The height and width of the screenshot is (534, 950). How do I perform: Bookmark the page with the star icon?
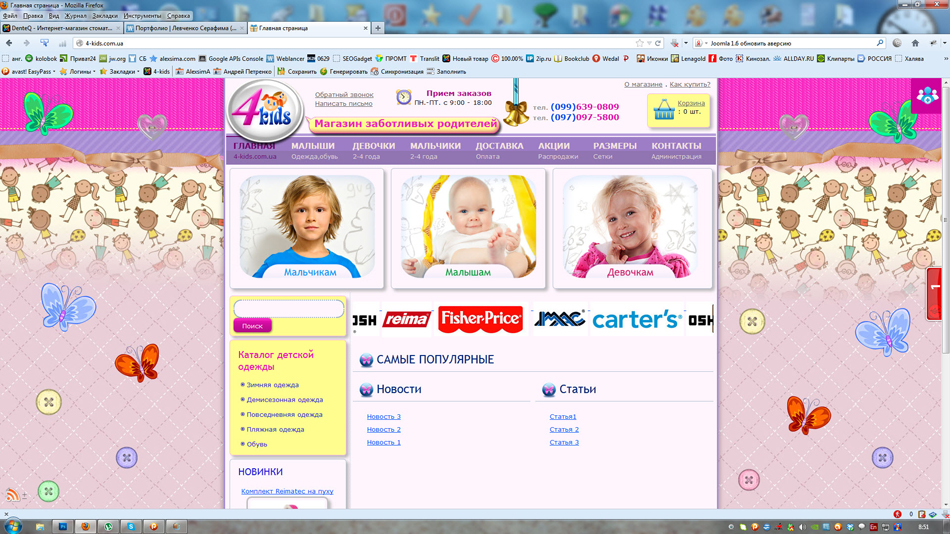pos(639,43)
